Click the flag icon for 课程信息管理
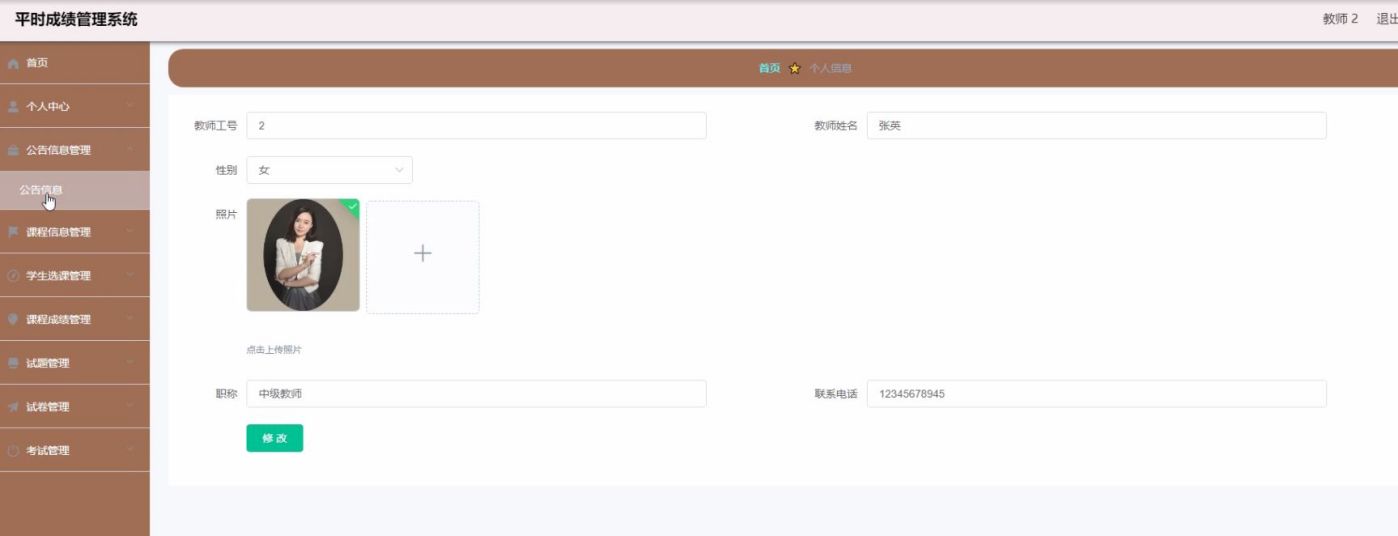The image size is (1398, 536). click(13, 232)
